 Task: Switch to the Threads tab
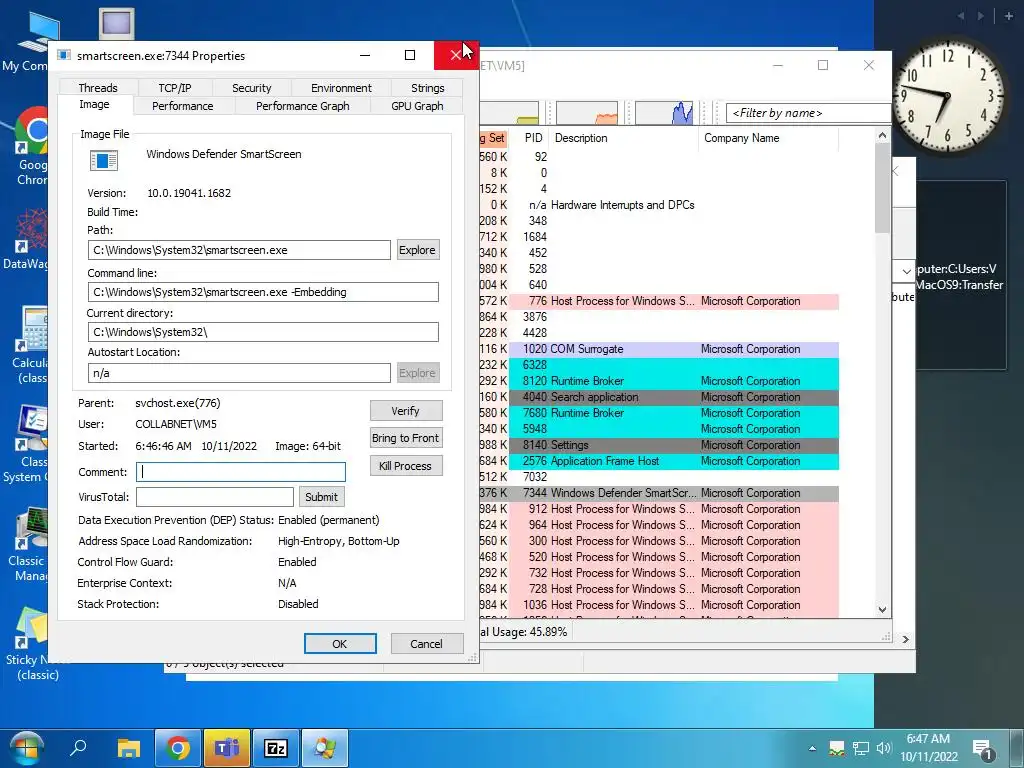[x=98, y=88]
